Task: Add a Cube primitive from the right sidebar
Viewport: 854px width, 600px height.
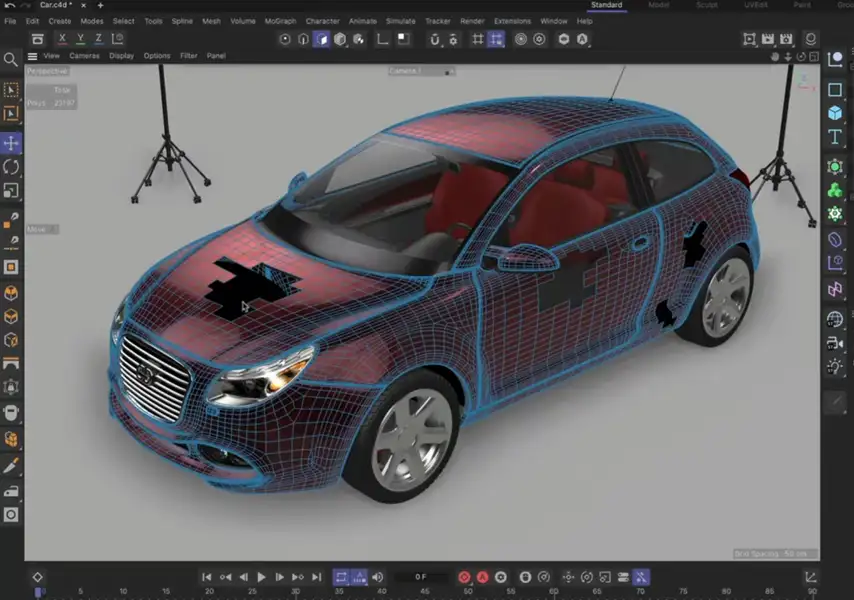Action: tap(835, 113)
